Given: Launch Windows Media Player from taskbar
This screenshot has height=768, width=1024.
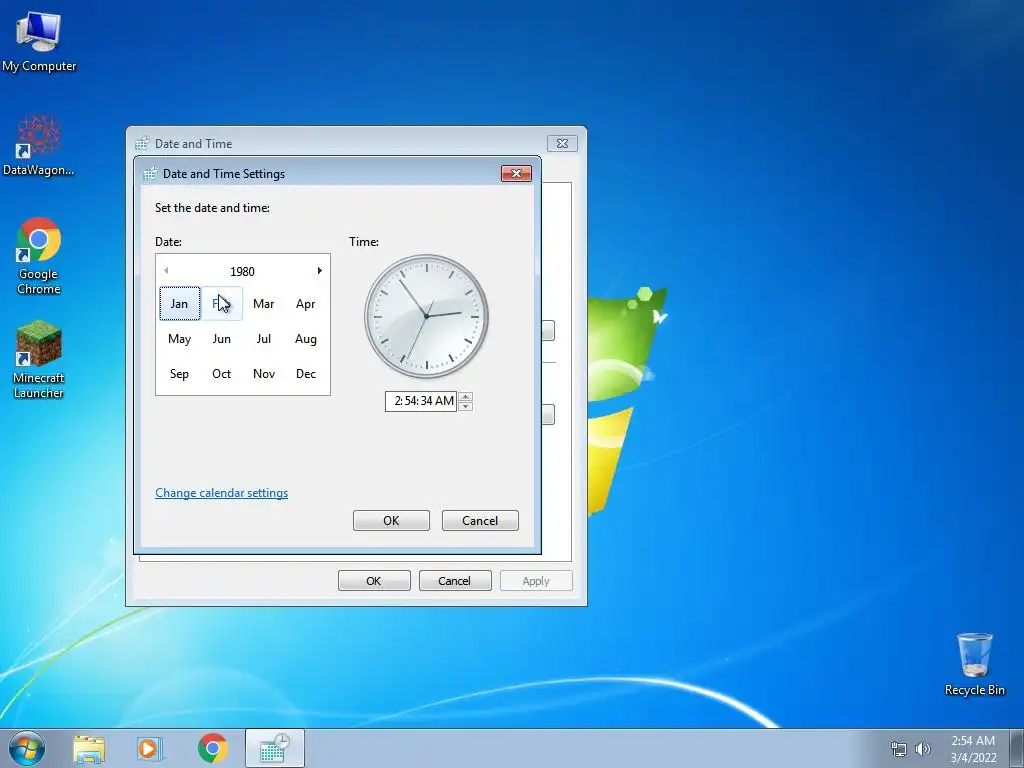Looking at the screenshot, I should point(150,749).
